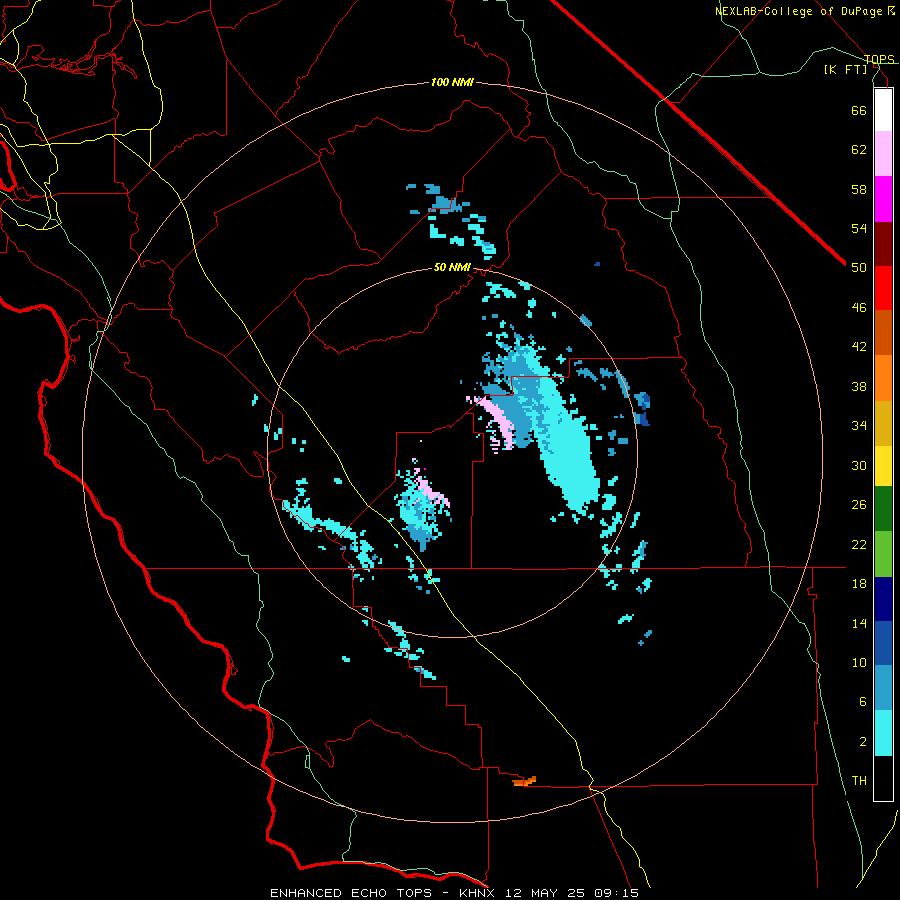Click the steel blue 6 kft legend swatch
The height and width of the screenshot is (900, 900).
click(x=883, y=688)
